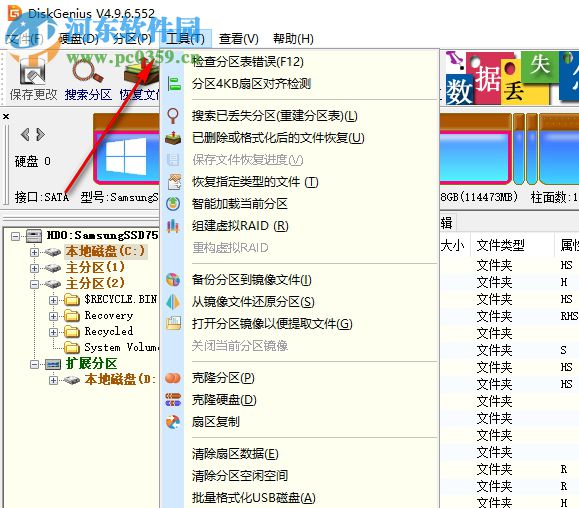Expand the Recovery folder node
Screen dimensions: 579x508
coord(54,316)
